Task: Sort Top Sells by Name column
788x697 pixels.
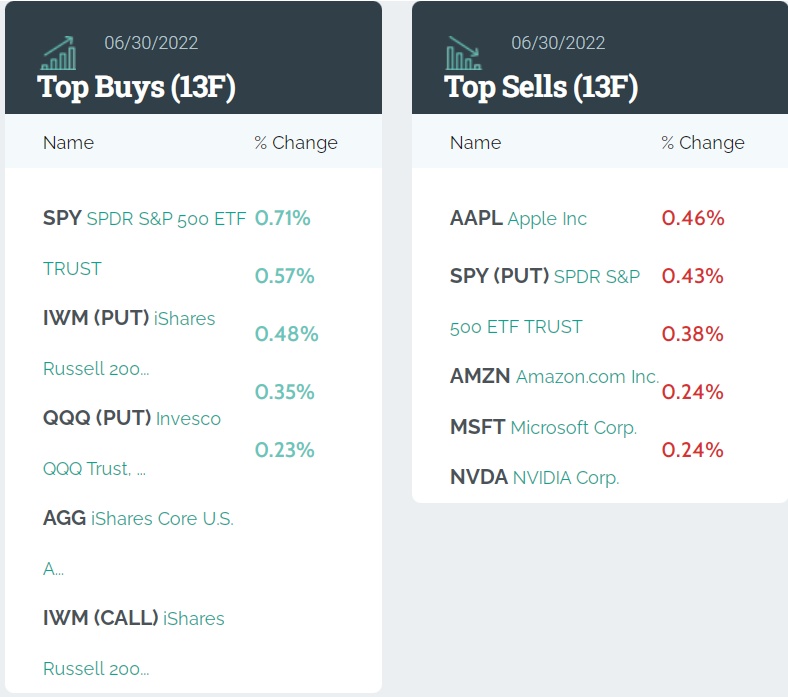Action: tap(475, 143)
